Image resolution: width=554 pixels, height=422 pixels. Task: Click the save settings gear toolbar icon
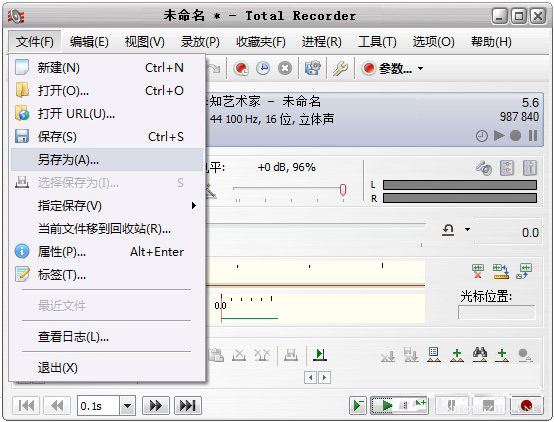click(313, 68)
